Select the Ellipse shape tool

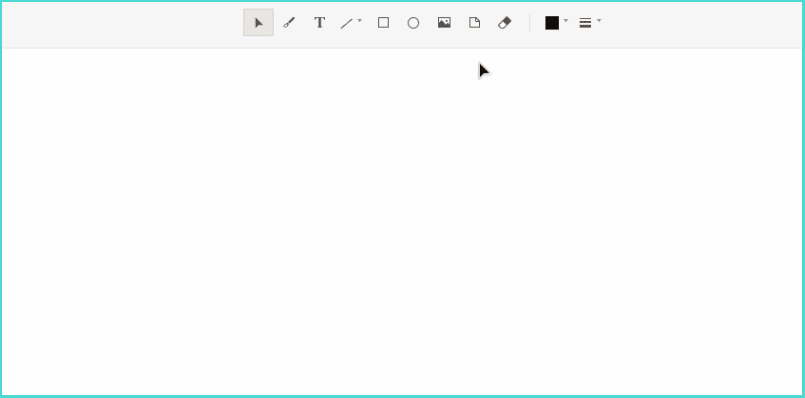click(413, 23)
